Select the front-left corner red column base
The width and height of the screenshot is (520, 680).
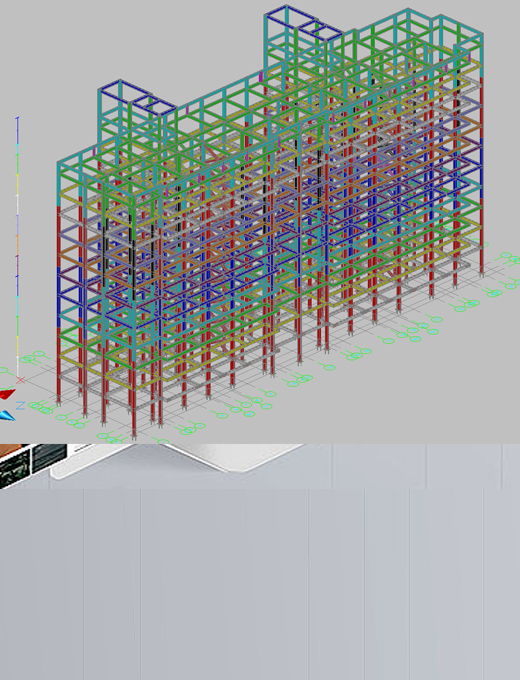[x=59, y=400]
